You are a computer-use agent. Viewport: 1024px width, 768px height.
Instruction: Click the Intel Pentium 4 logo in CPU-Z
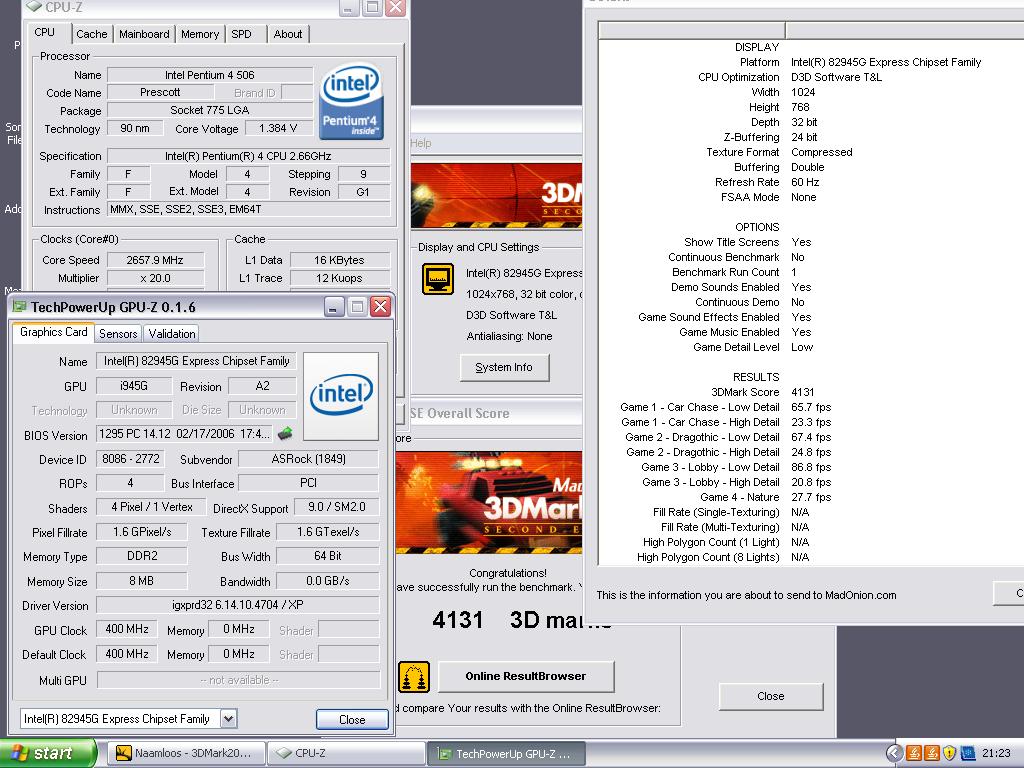tap(351, 101)
